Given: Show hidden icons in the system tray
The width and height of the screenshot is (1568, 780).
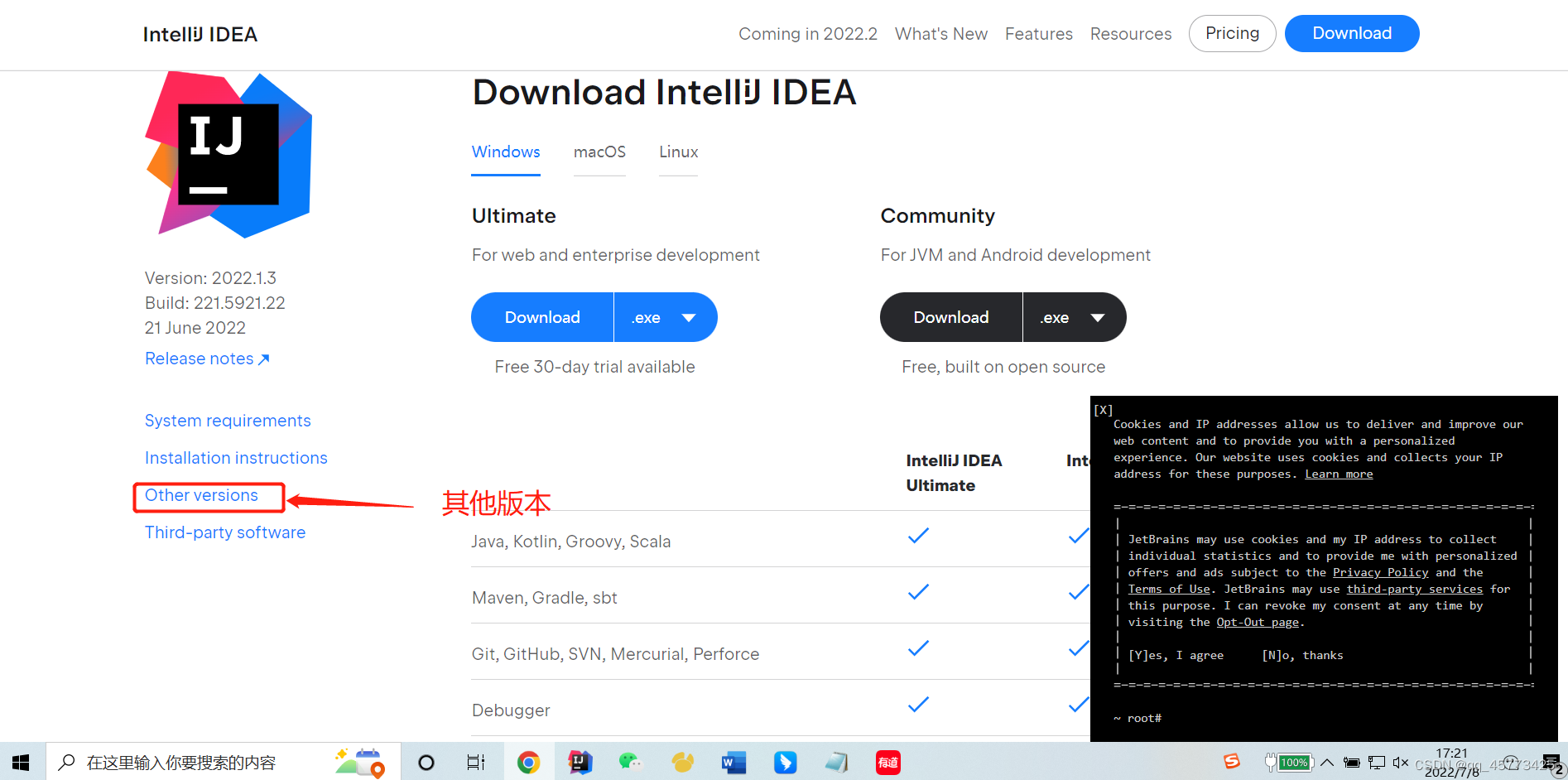Looking at the screenshot, I should [1326, 762].
